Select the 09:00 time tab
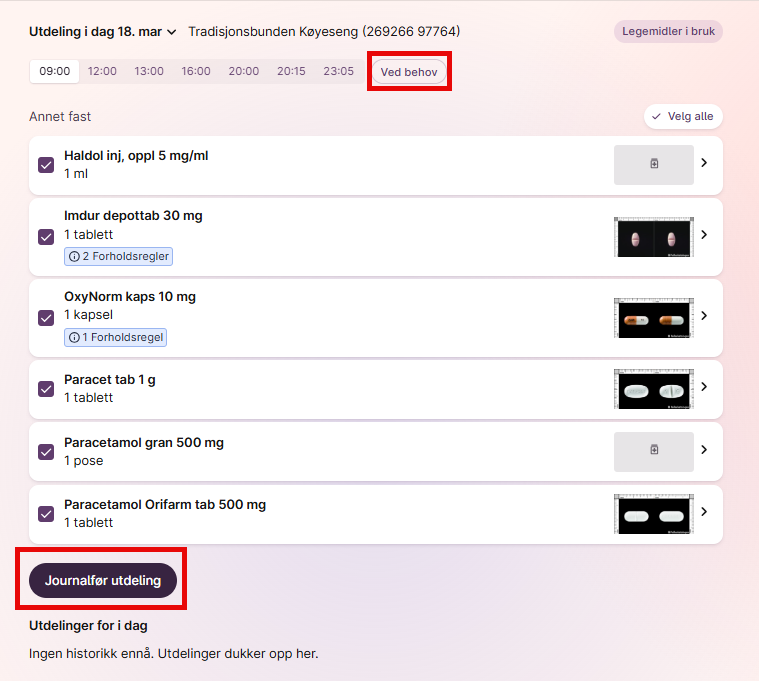This screenshot has height=681, width=759. [55, 72]
